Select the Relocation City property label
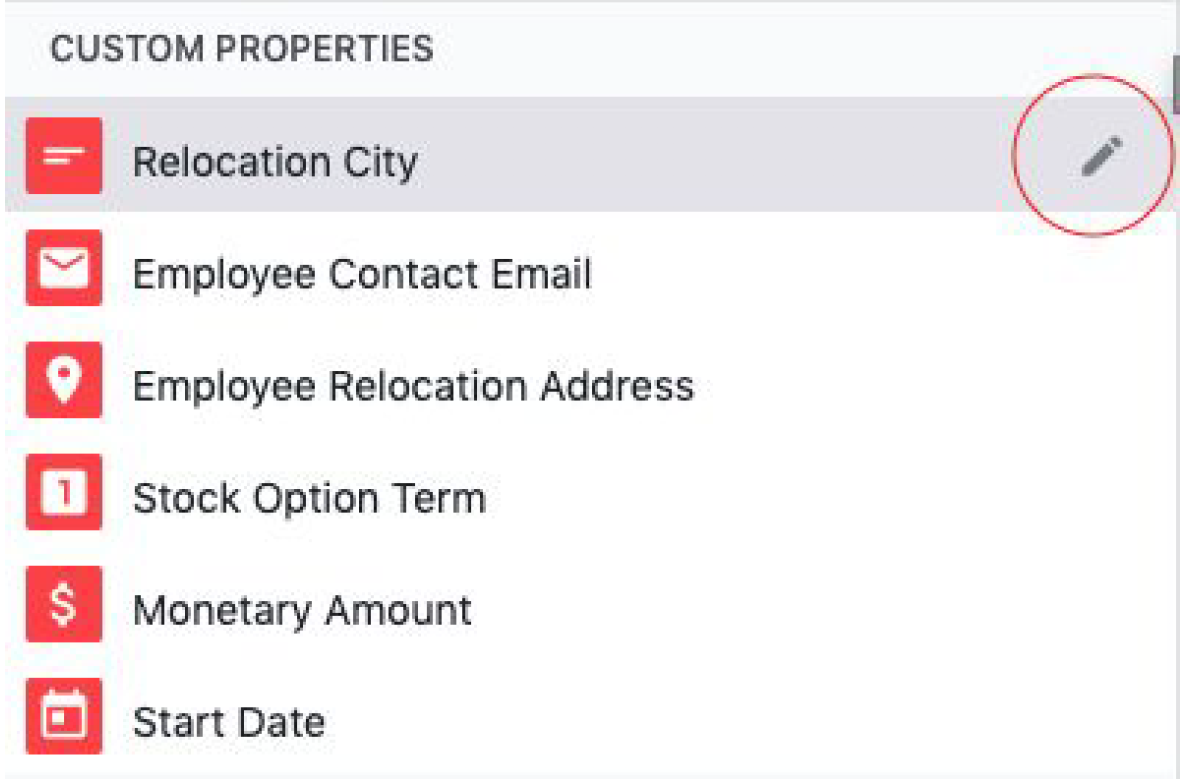Viewport: 1180px width, 782px height. (275, 162)
